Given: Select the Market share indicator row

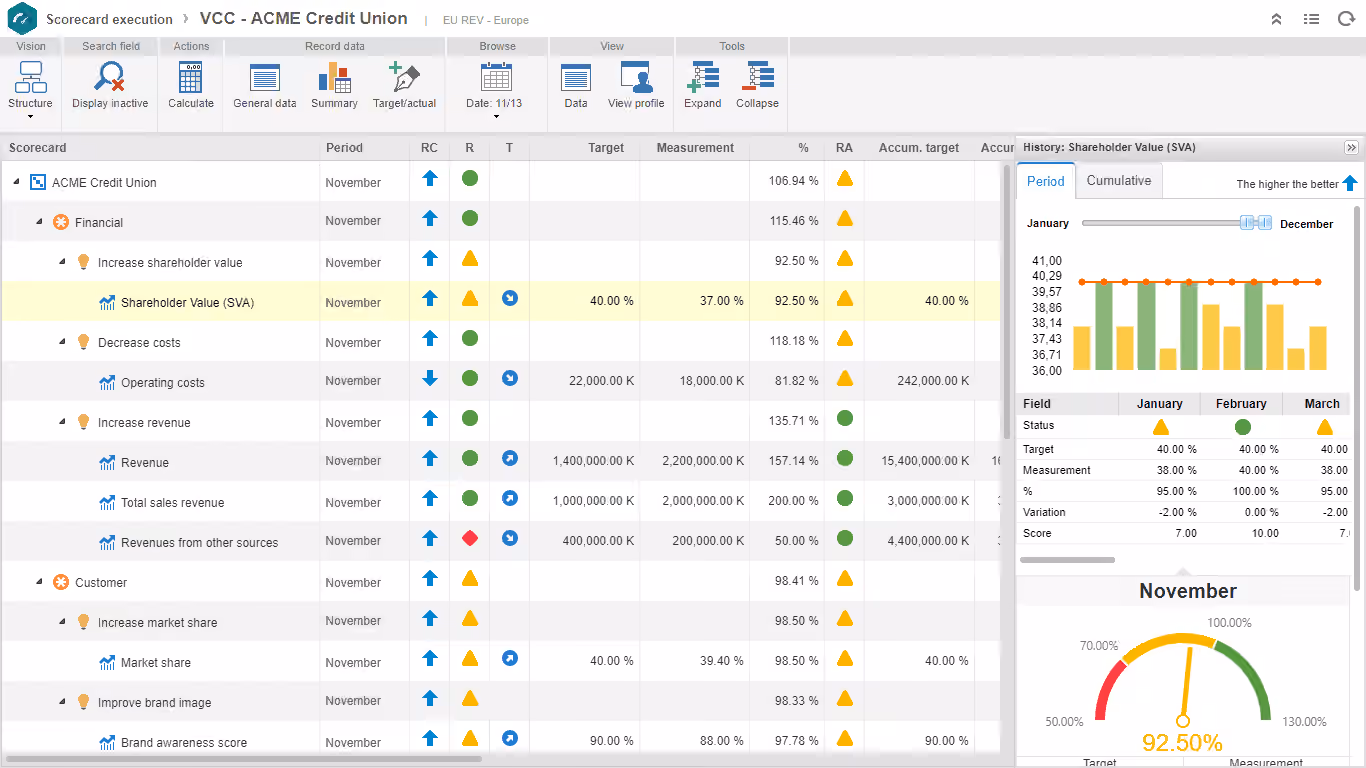Looking at the screenshot, I should (x=500, y=661).
